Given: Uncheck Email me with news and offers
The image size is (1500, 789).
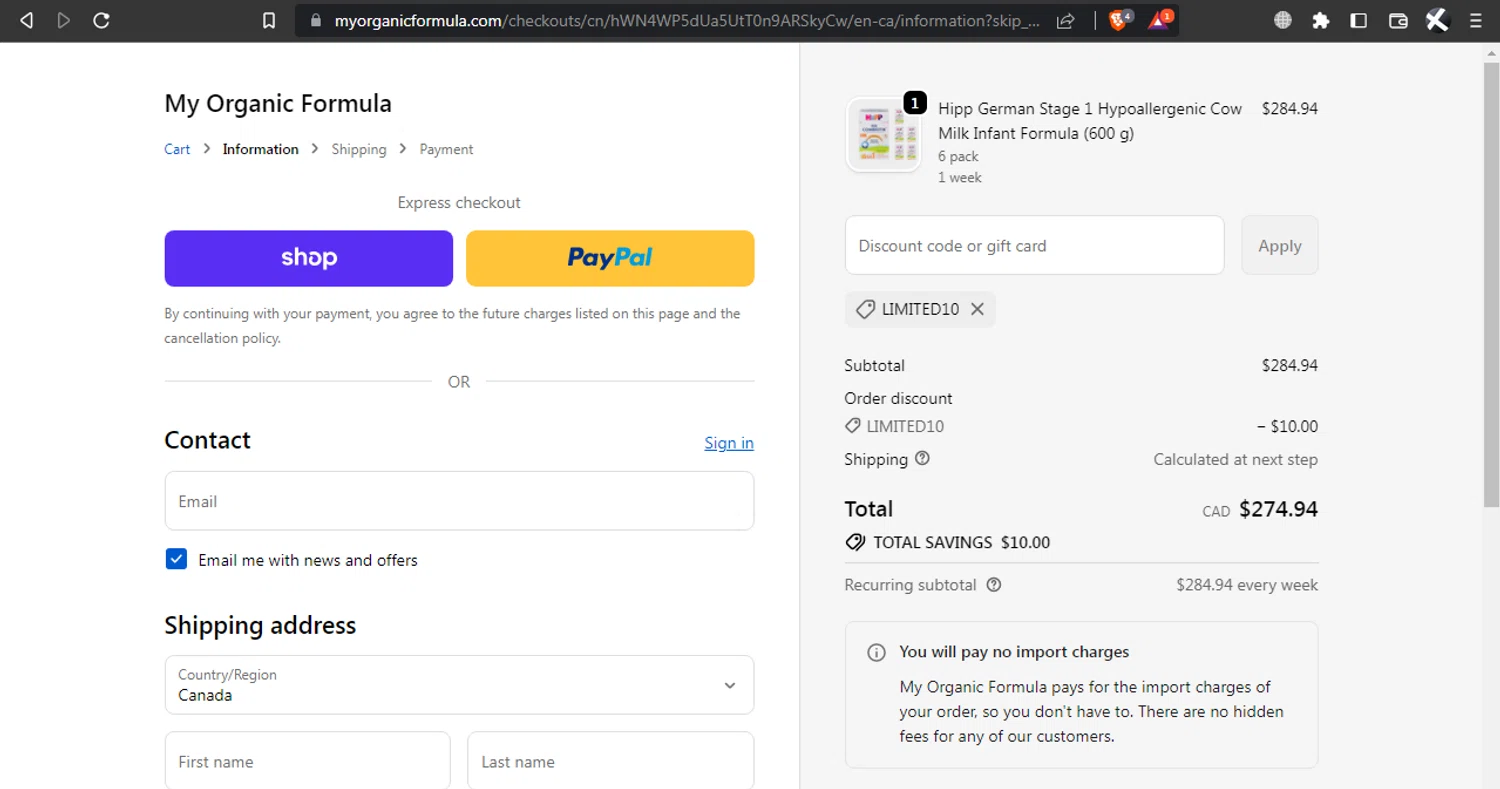Looking at the screenshot, I should 176,559.
